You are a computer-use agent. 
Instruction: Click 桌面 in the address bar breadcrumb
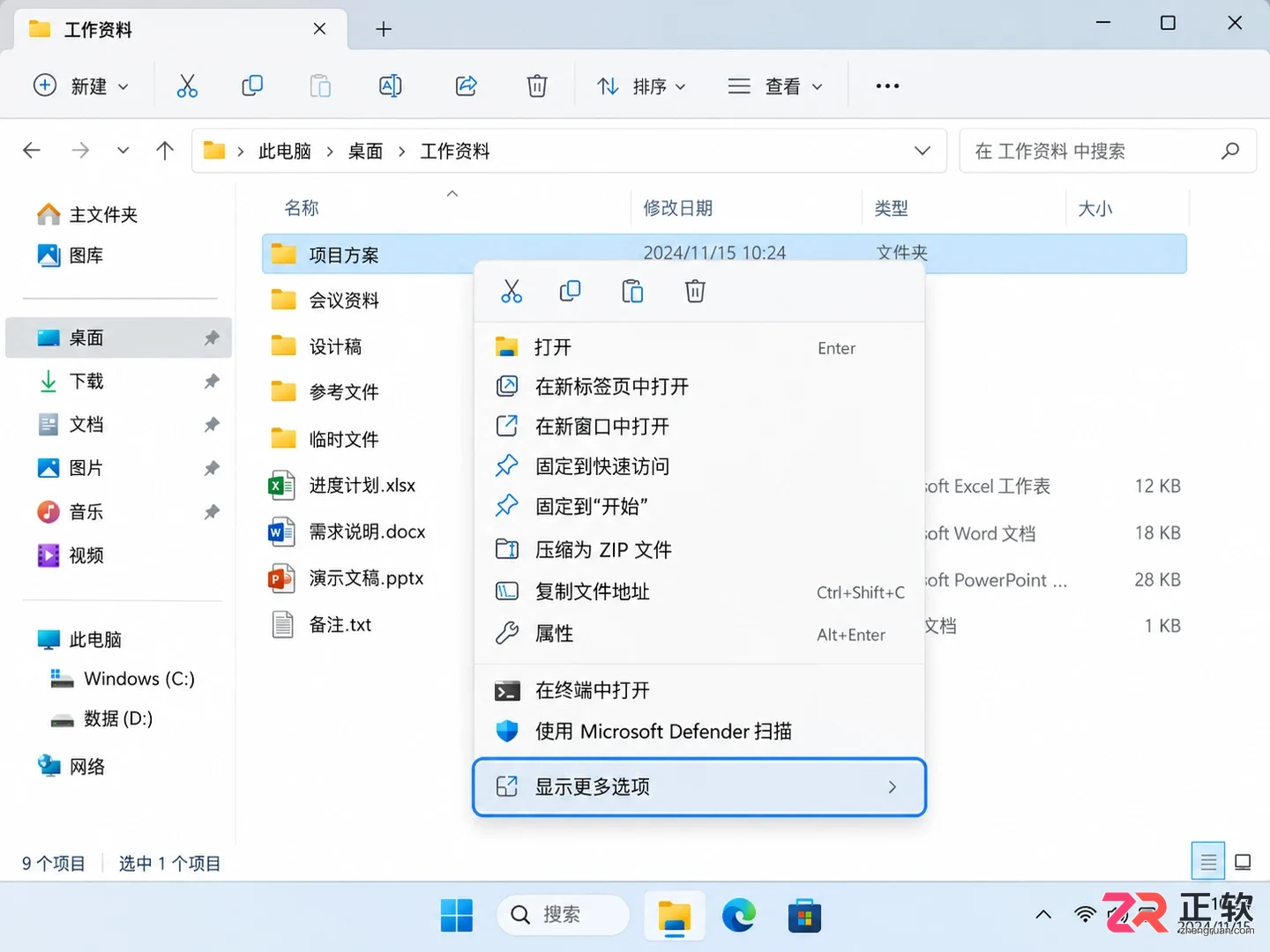click(x=365, y=151)
